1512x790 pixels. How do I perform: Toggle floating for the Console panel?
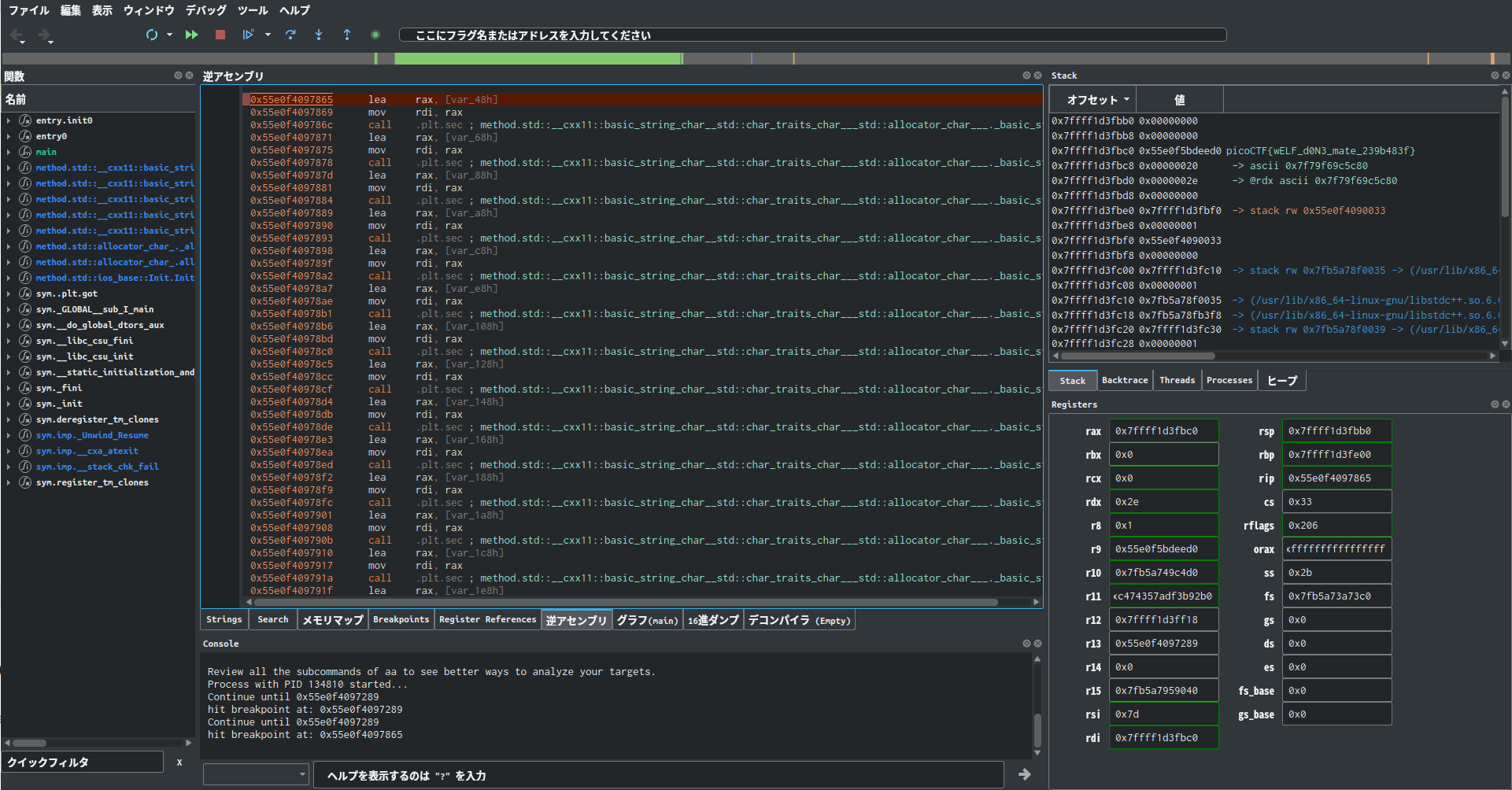(1026, 644)
